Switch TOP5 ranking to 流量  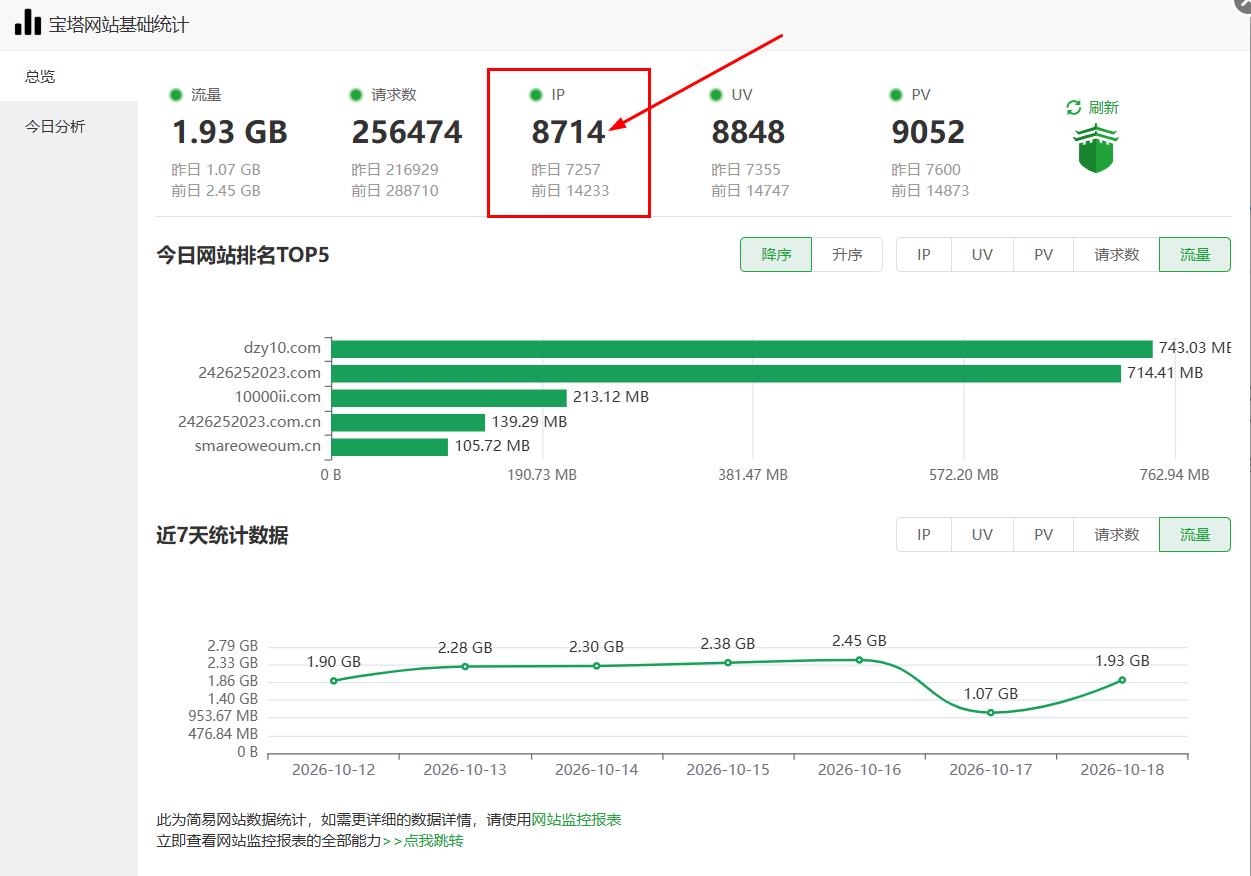tap(1195, 255)
